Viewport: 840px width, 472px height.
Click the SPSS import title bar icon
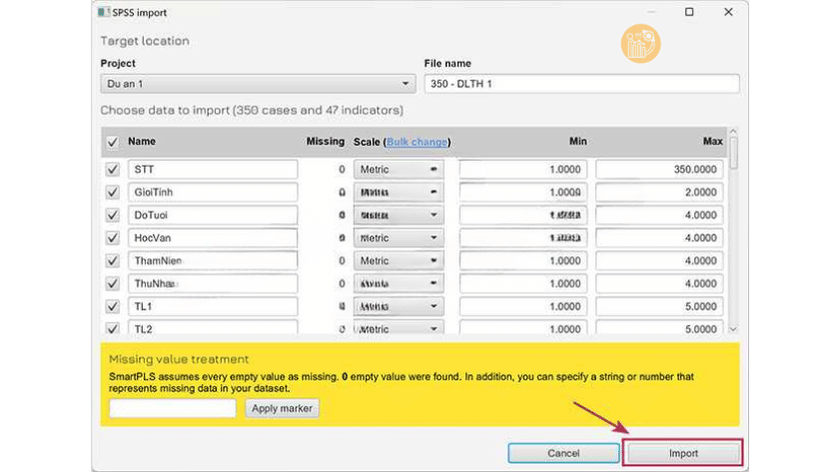(103, 12)
